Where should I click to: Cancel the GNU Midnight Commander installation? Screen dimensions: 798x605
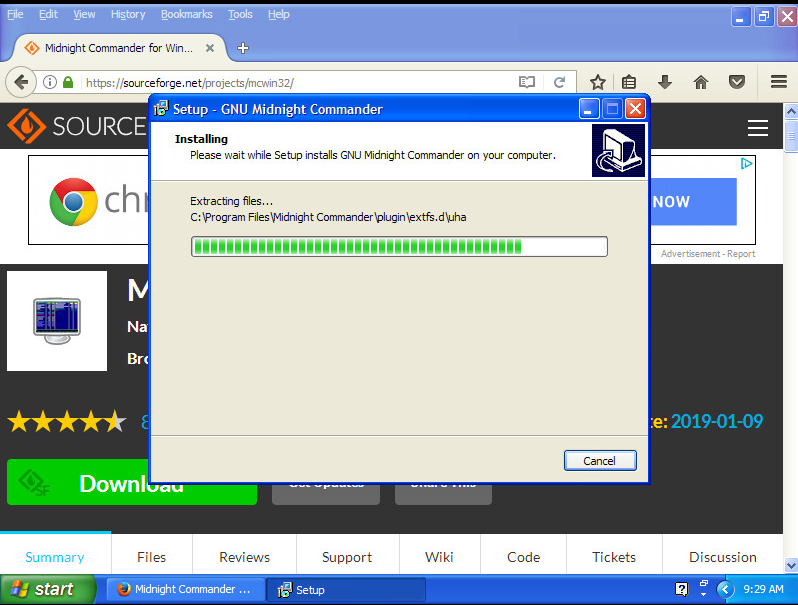point(600,460)
